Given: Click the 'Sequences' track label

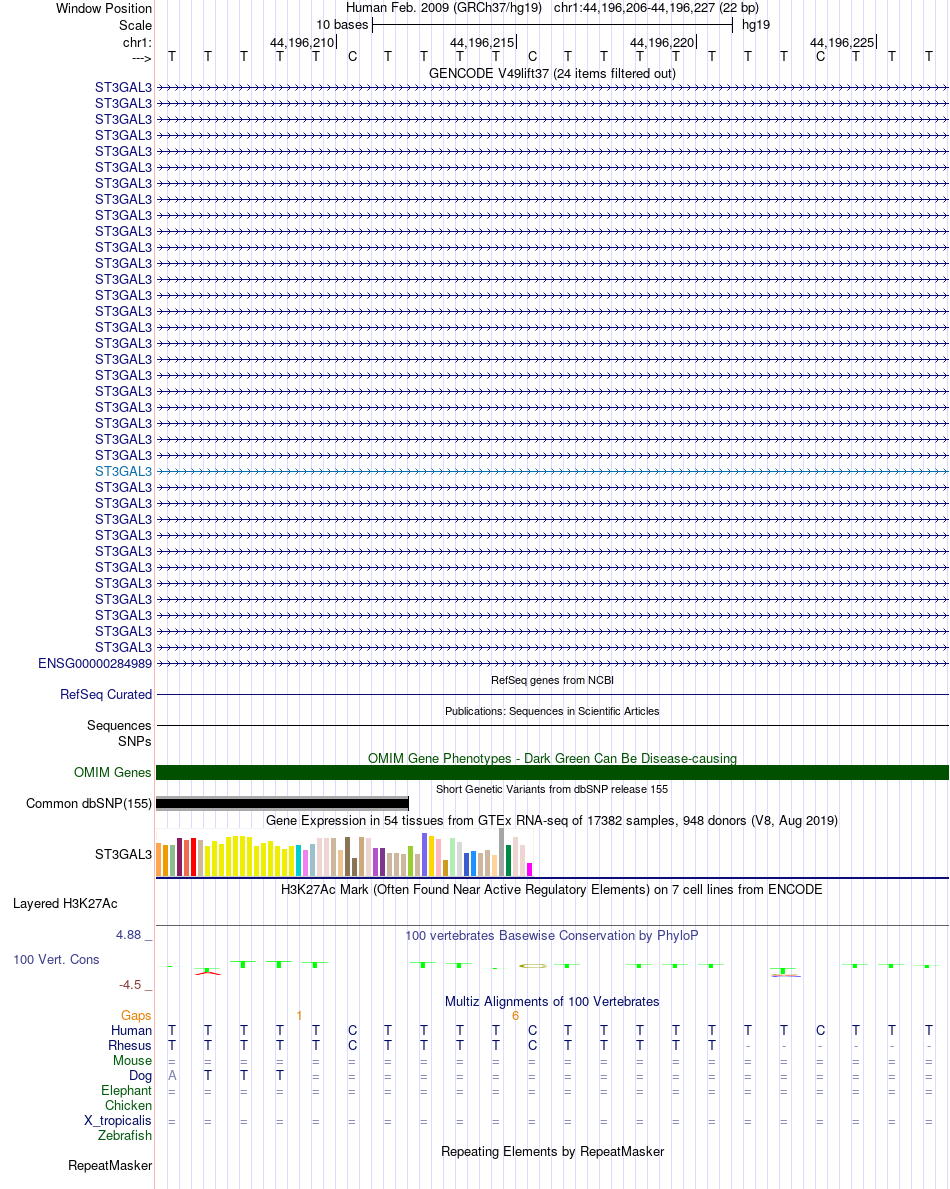Looking at the screenshot, I should [119, 726].
